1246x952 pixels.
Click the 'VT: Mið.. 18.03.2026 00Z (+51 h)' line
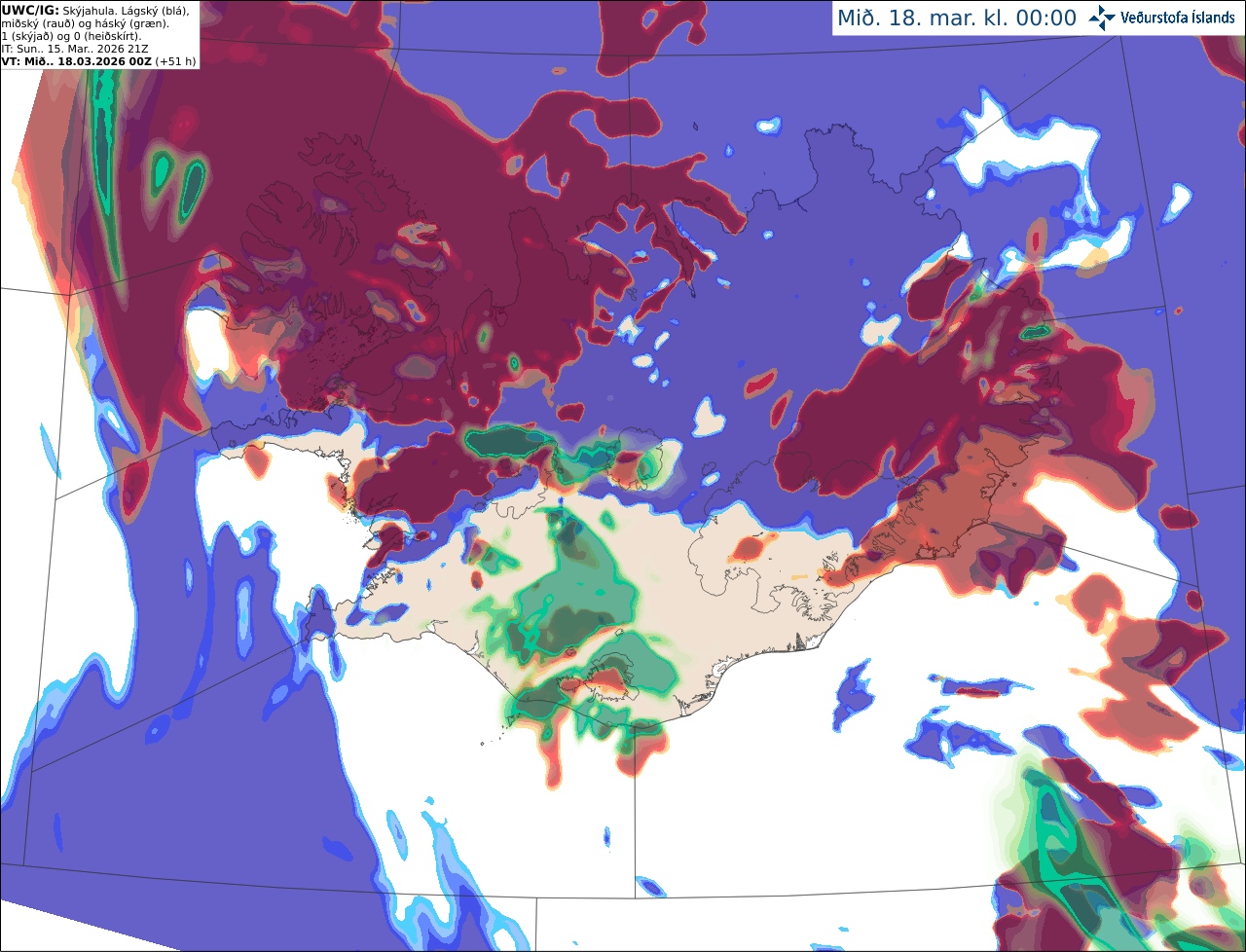click(98, 60)
